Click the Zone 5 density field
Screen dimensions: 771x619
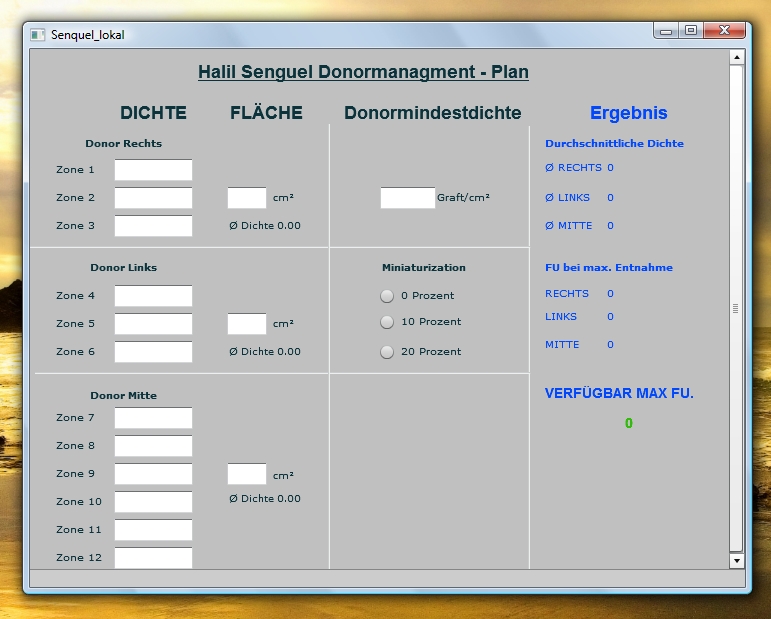153,324
